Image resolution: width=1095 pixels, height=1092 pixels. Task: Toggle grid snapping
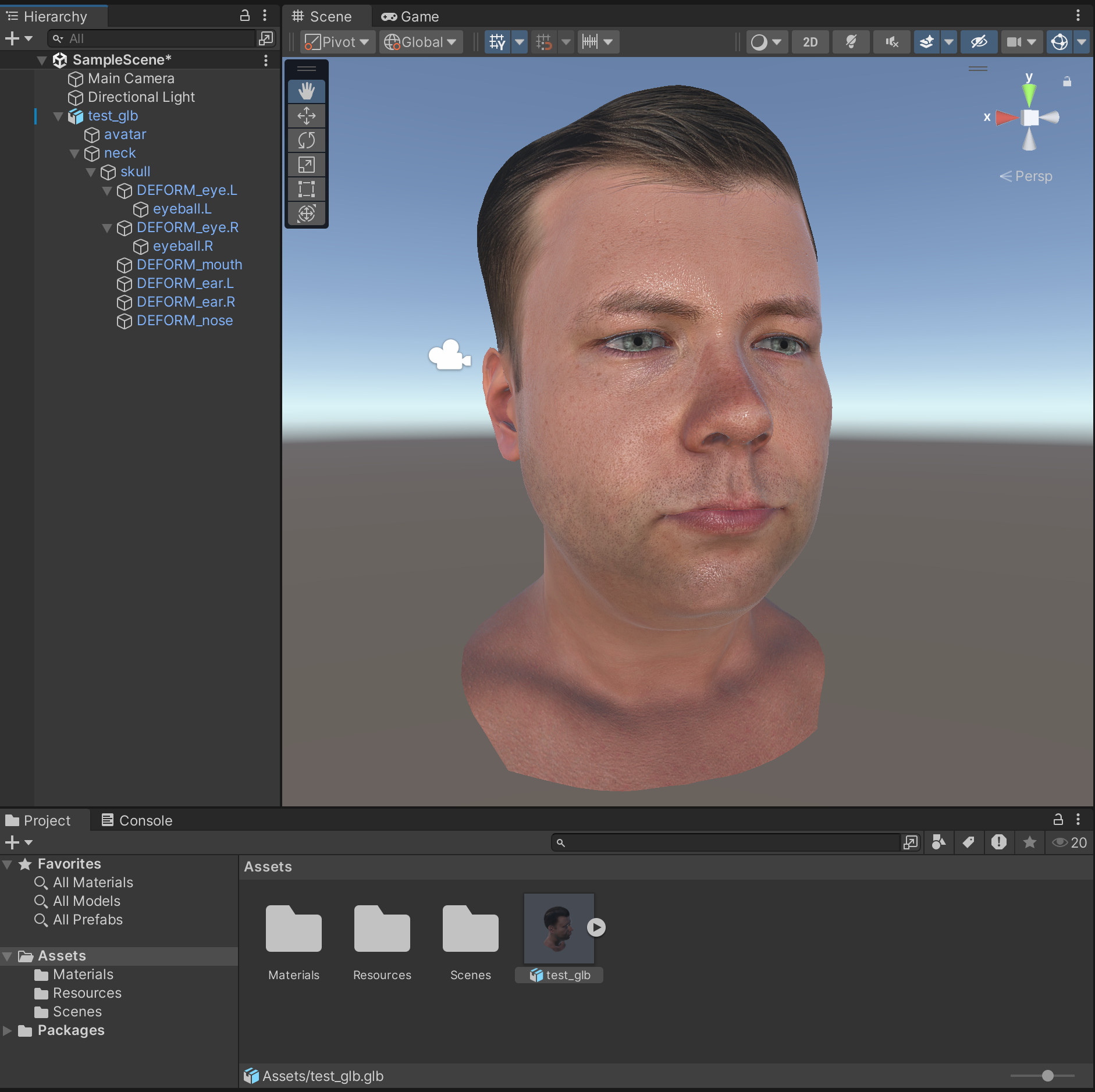pyautogui.click(x=544, y=42)
